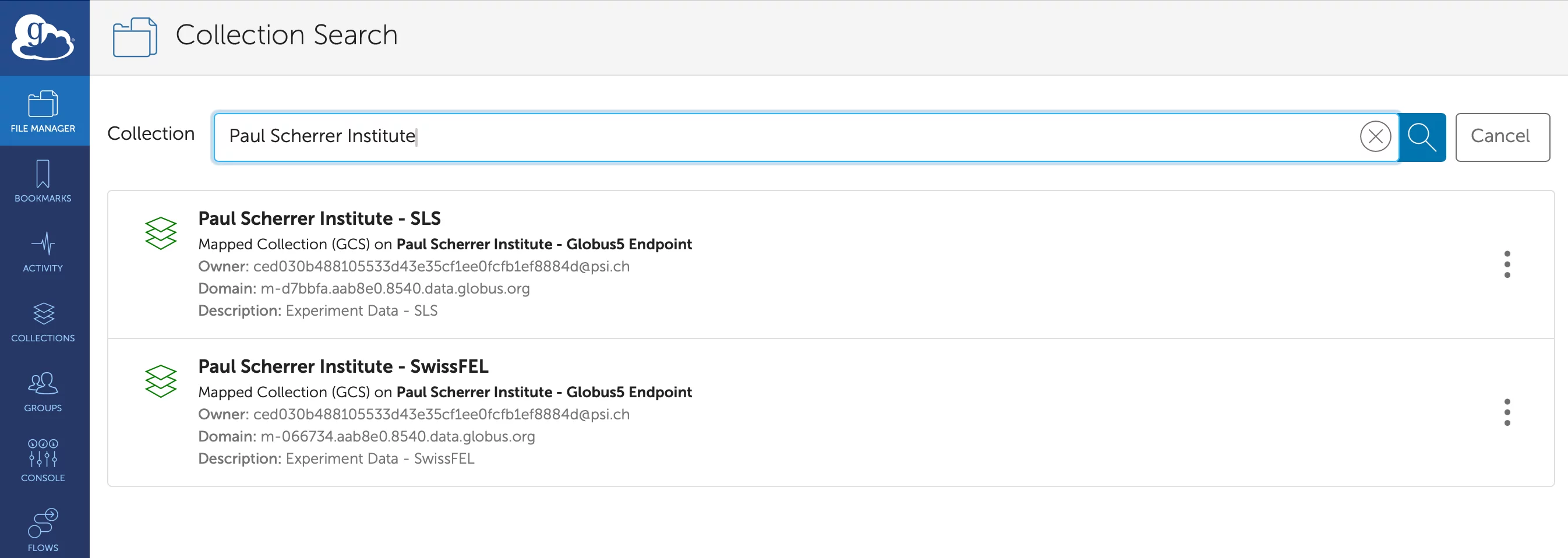
Task: Navigate to Groups in the sidebar
Action: pyautogui.click(x=43, y=391)
